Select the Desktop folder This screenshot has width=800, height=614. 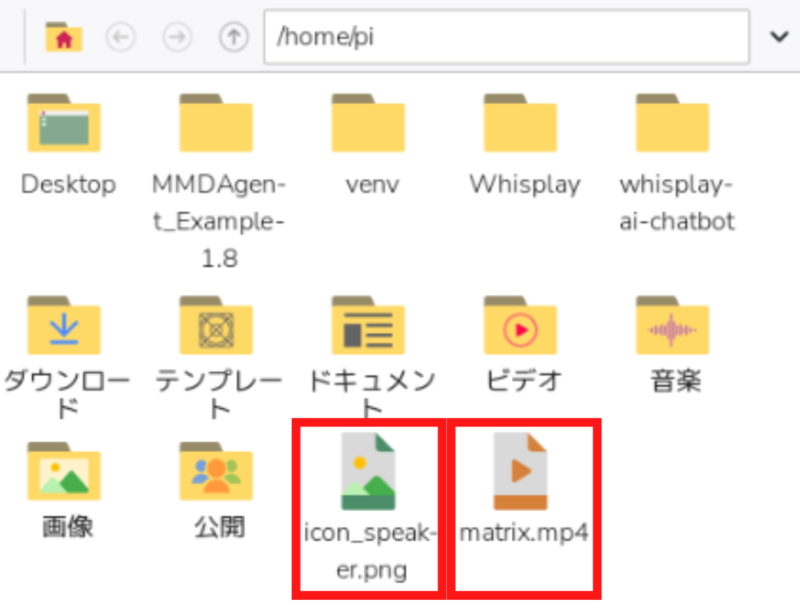(x=65, y=126)
